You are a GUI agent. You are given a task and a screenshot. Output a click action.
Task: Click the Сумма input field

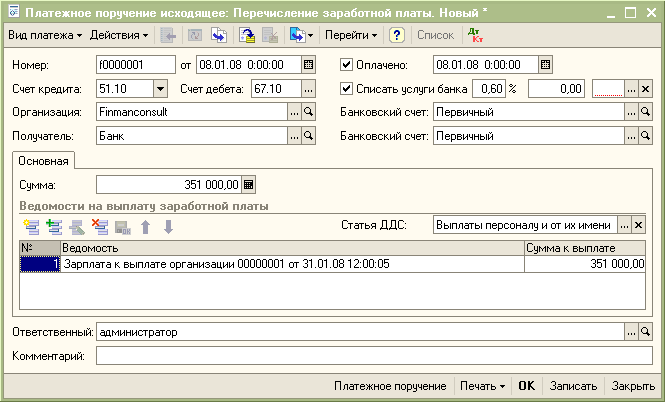[169, 185]
